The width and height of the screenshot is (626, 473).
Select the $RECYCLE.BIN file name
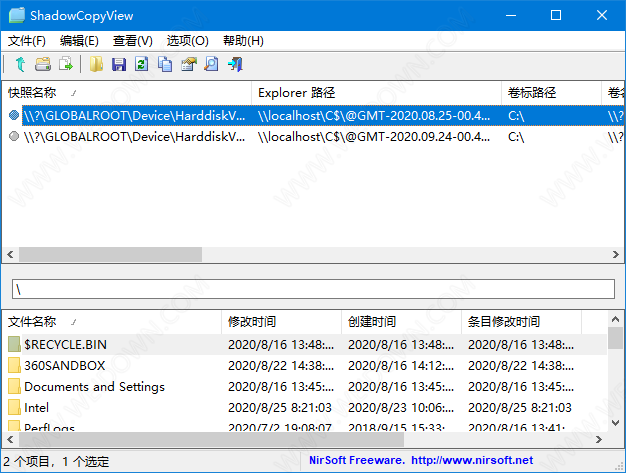[65, 344]
